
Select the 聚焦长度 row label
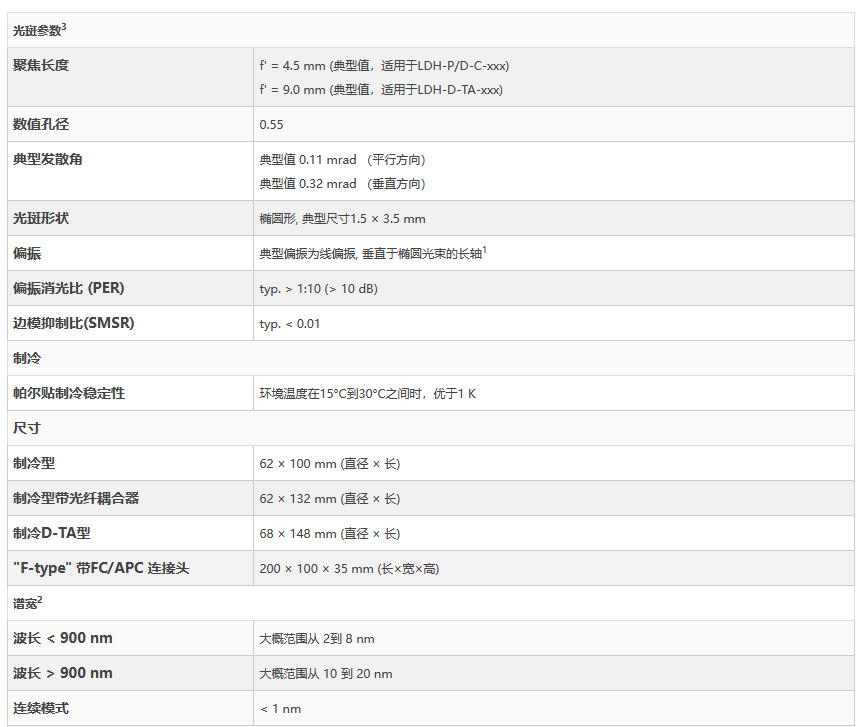41,66
